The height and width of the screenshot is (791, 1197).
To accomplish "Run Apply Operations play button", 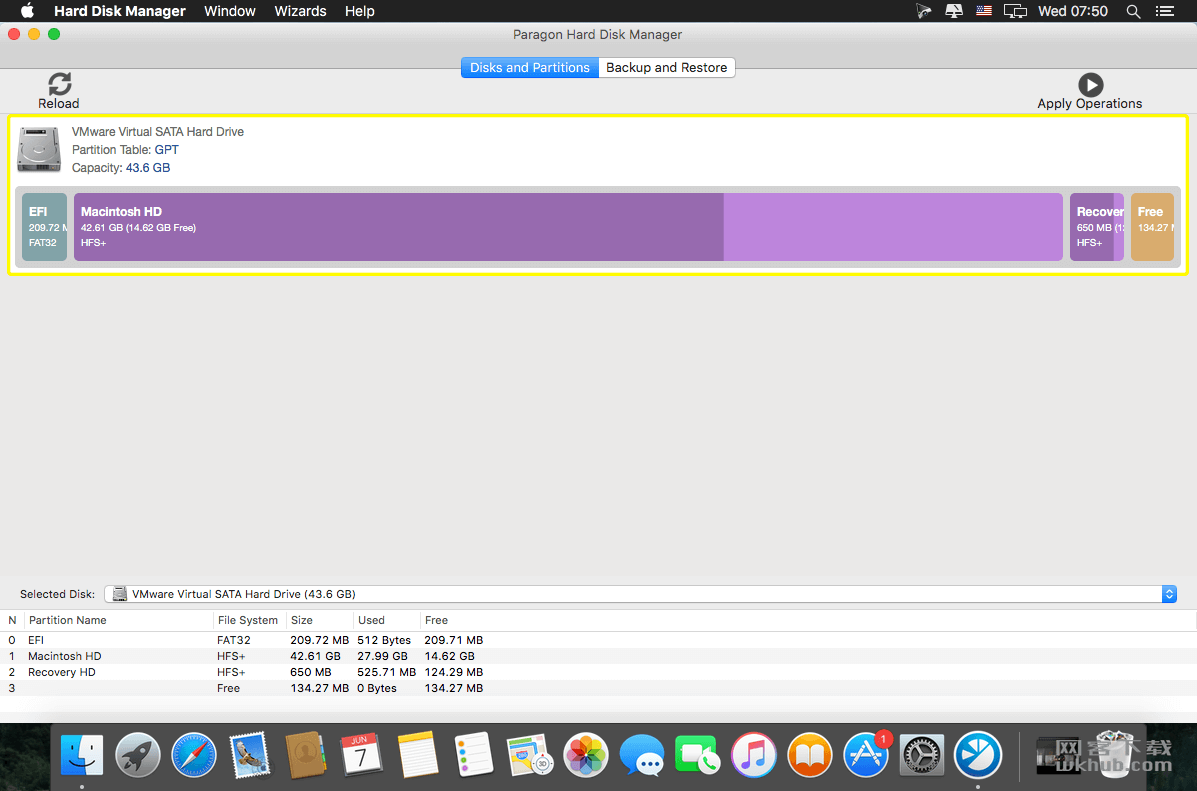I will pos(1090,85).
